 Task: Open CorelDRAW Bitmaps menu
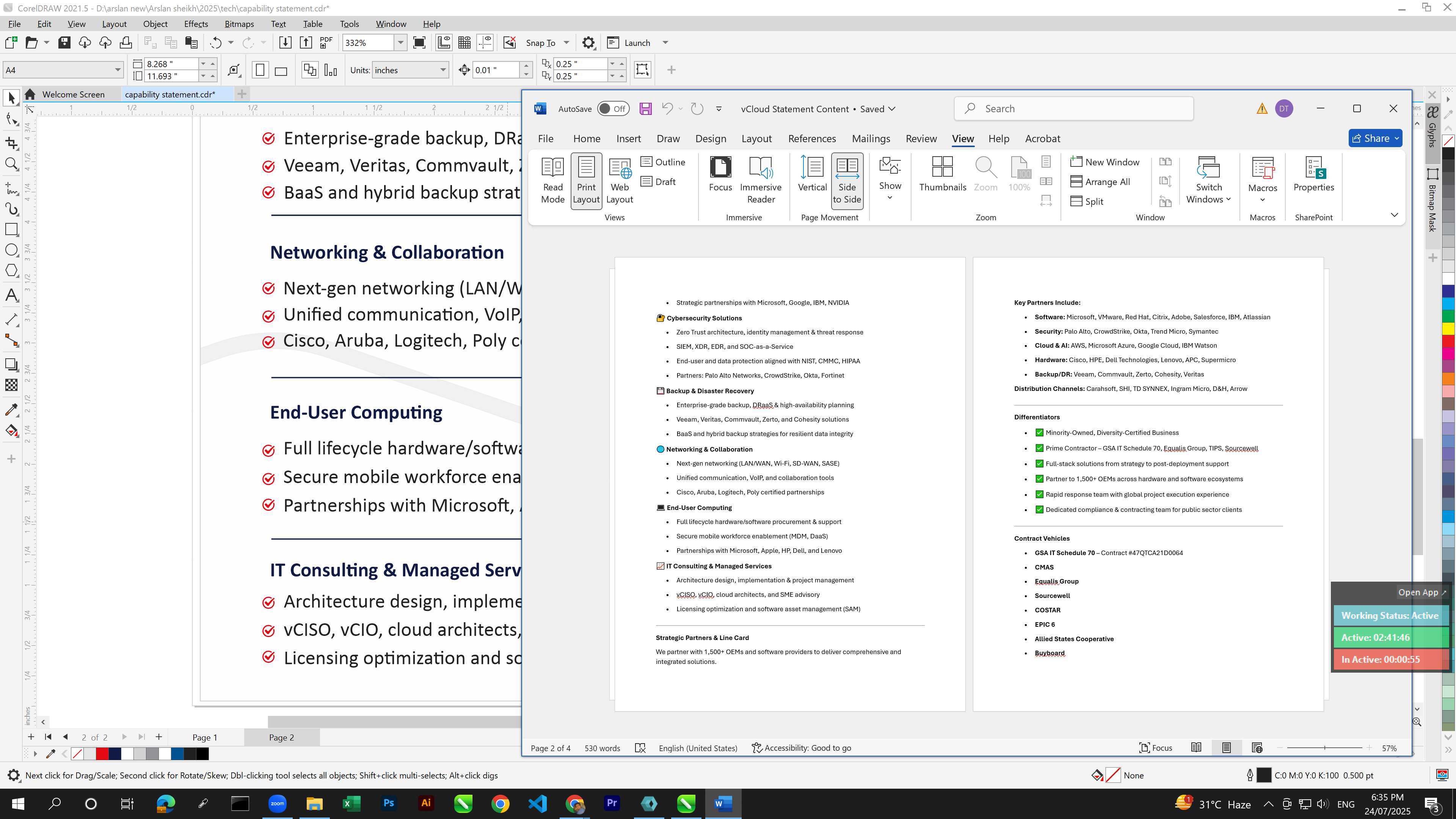(x=239, y=24)
